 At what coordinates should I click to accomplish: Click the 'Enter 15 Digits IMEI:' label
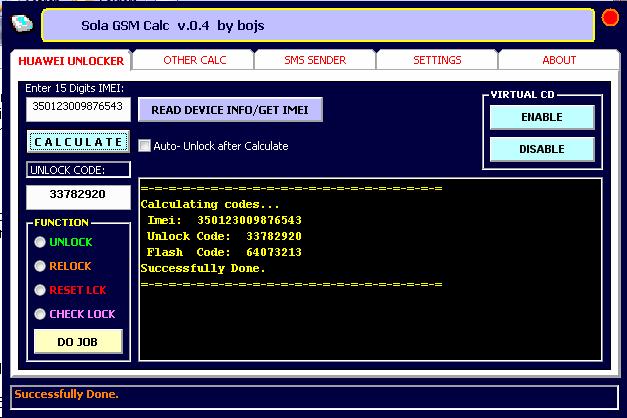point(74,88)
